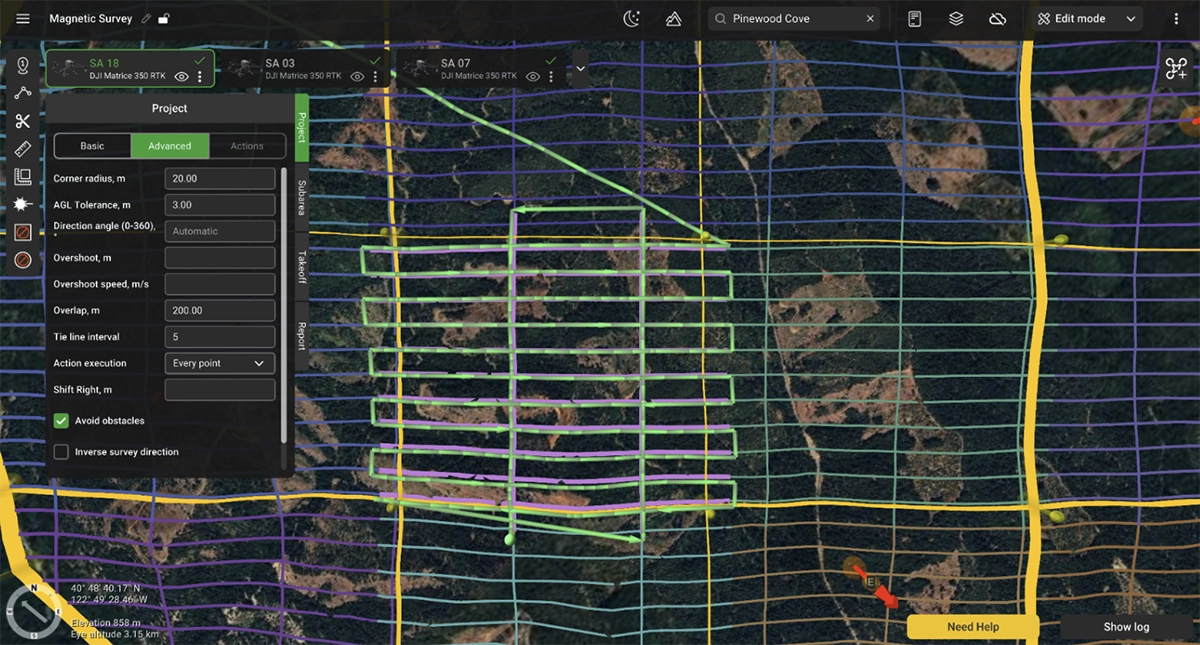Clear the Pinewood Cove search text
Viewport: 1200px width, 645px height.
pyautogui.click(x=870, y=19)
